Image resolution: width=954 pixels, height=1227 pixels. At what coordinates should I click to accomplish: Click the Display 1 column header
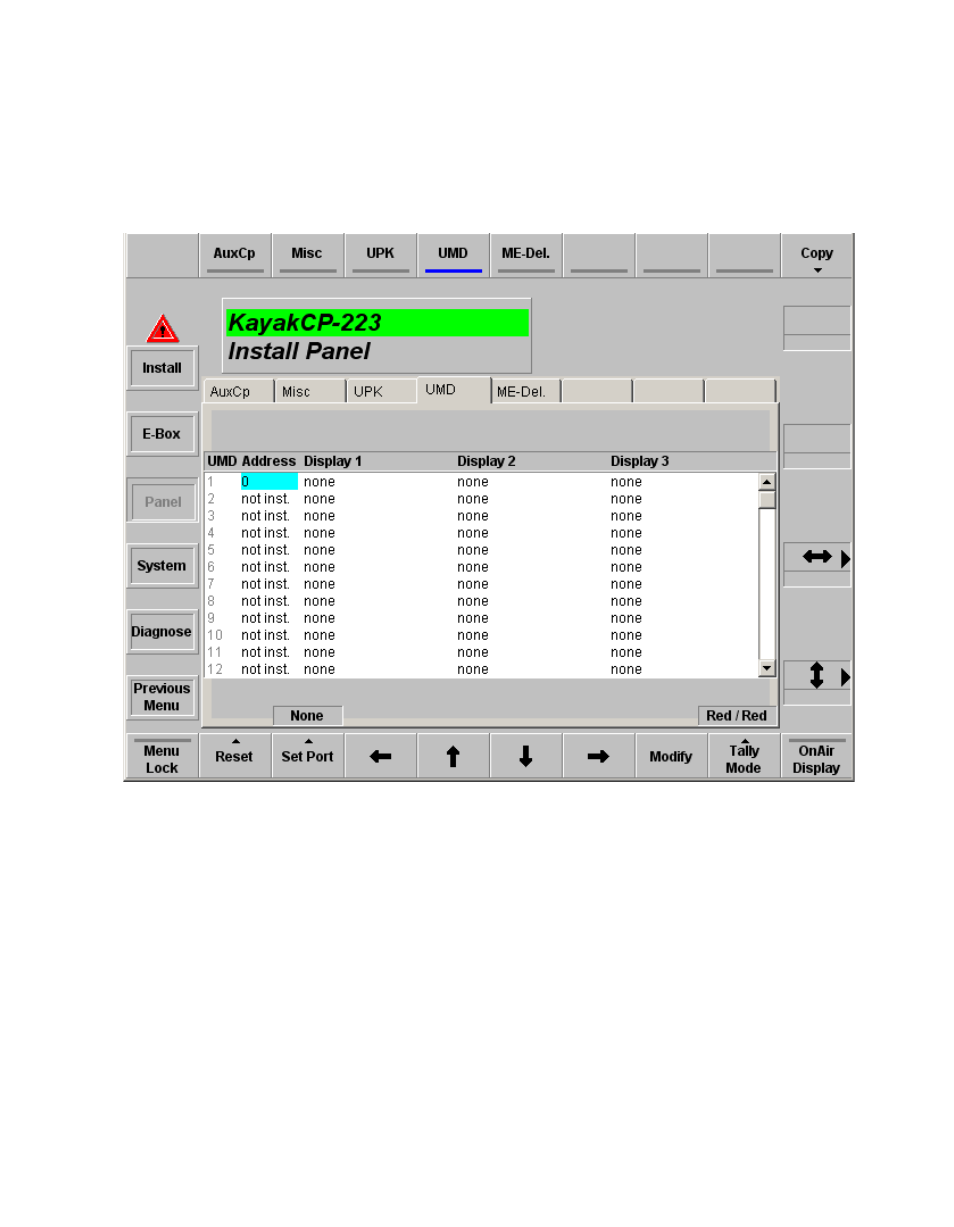pos(333,462)
